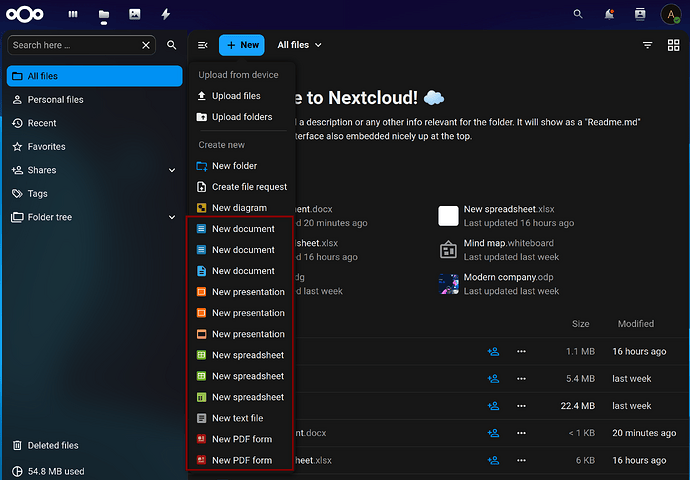Open the Dashboard app icon in top bar
Image resolution: width=690 pixels, height=480 pixels.
pos(73,14)
